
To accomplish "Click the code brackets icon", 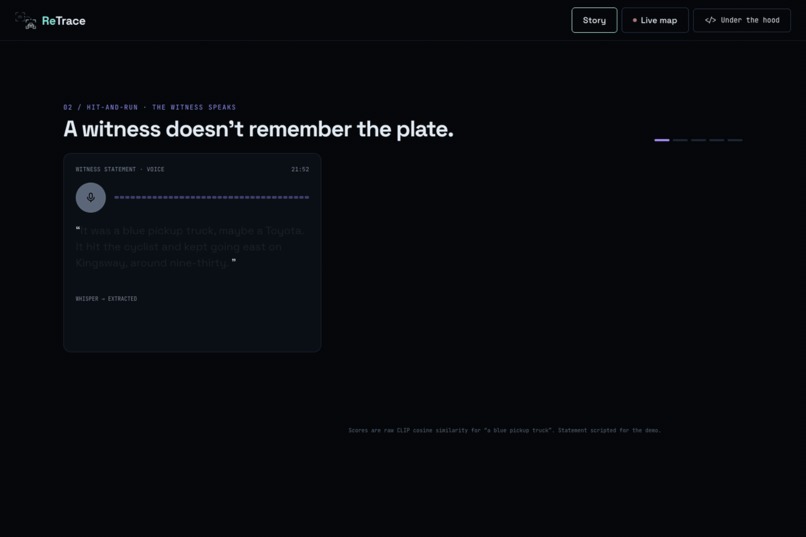I will (x=710, y=20).
